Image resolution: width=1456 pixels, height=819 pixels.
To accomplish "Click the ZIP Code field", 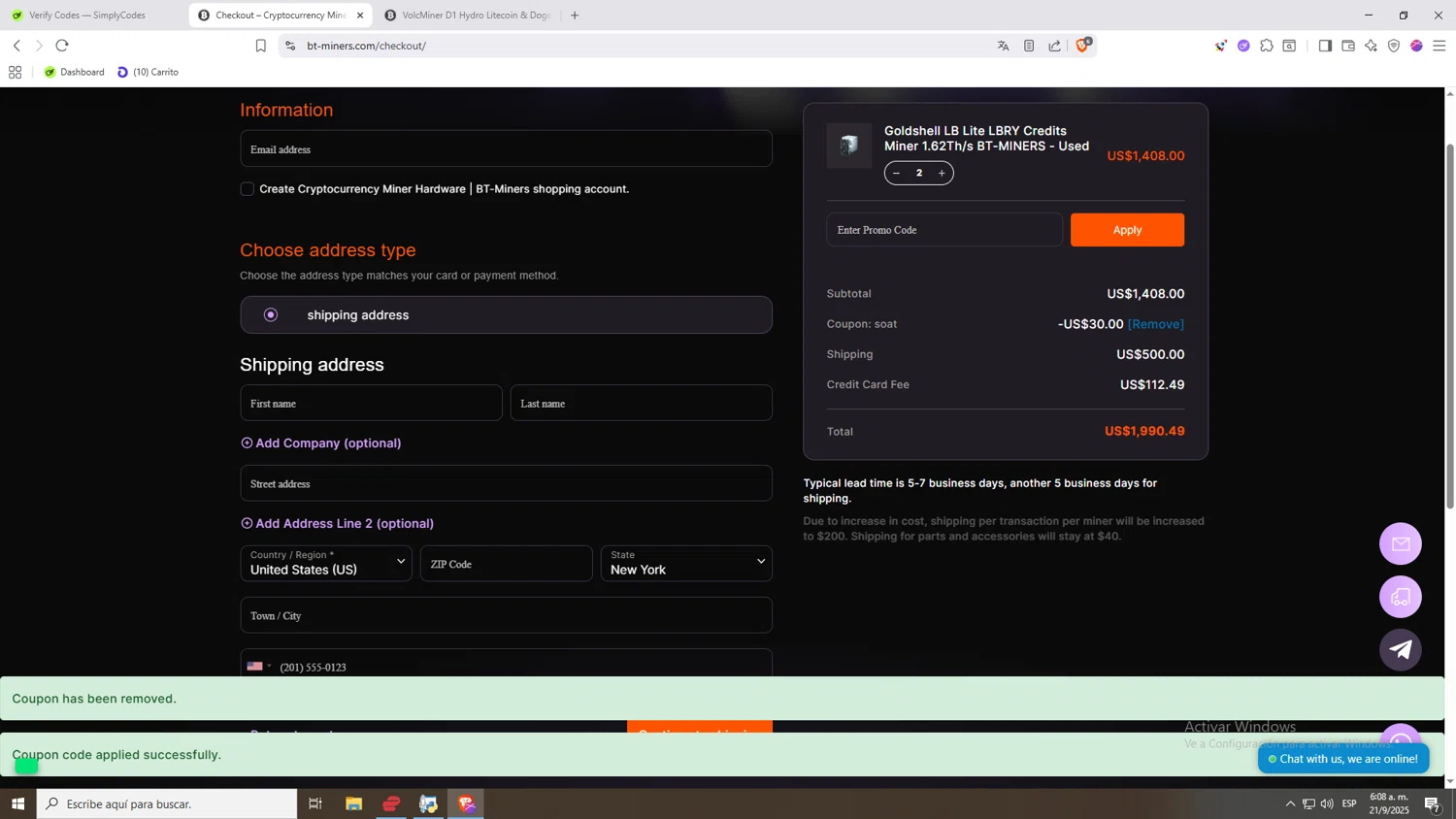I will pos(506,563).
